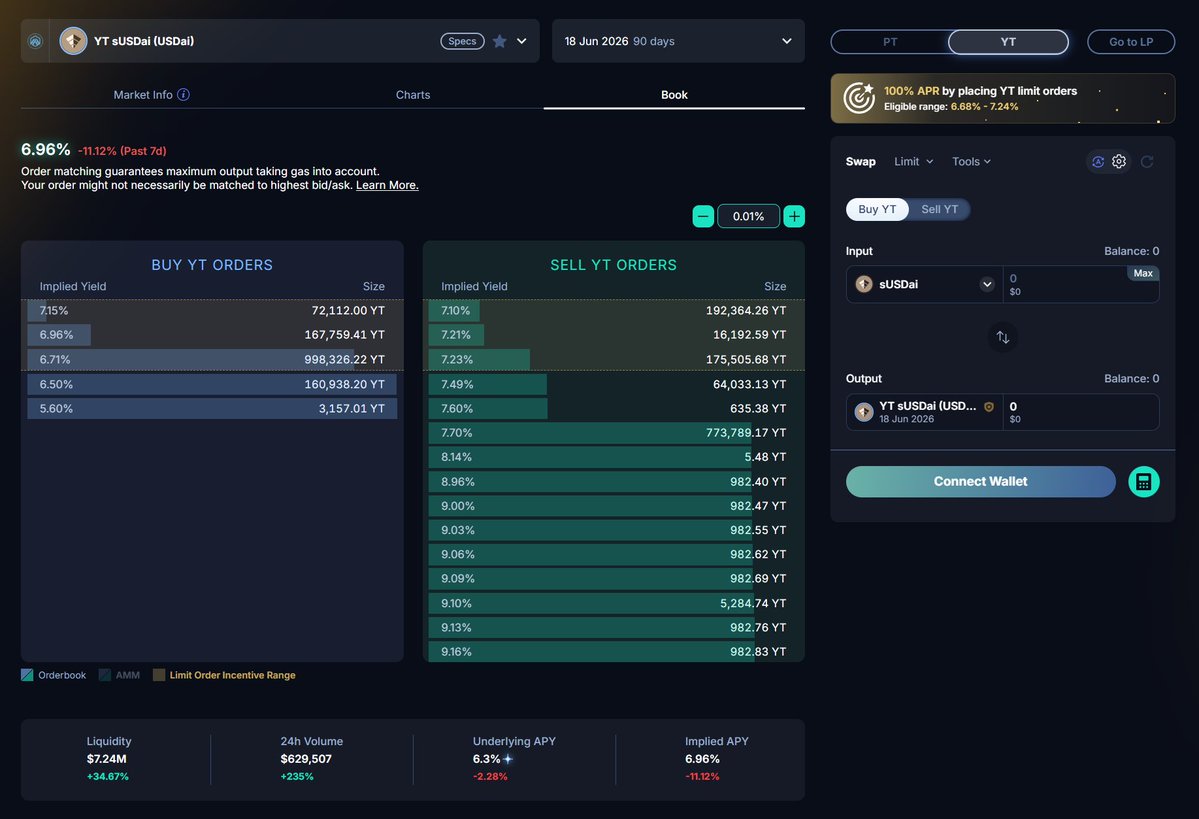Click the Specs button
Screen dimensions: 1199x819
pyautogui.click(x=462, y=41)
